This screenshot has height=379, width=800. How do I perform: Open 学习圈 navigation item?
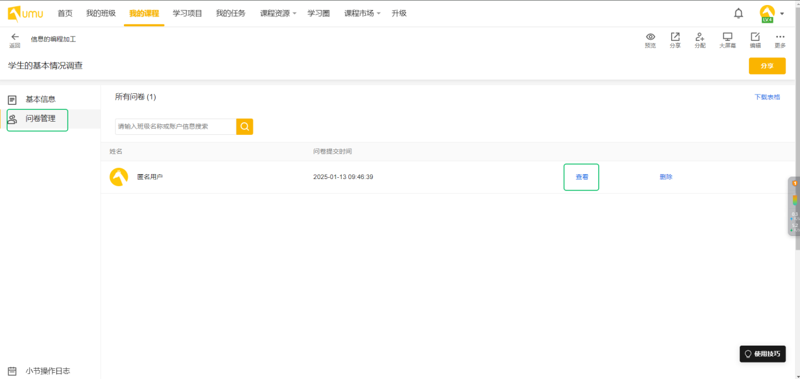point(318,14)
